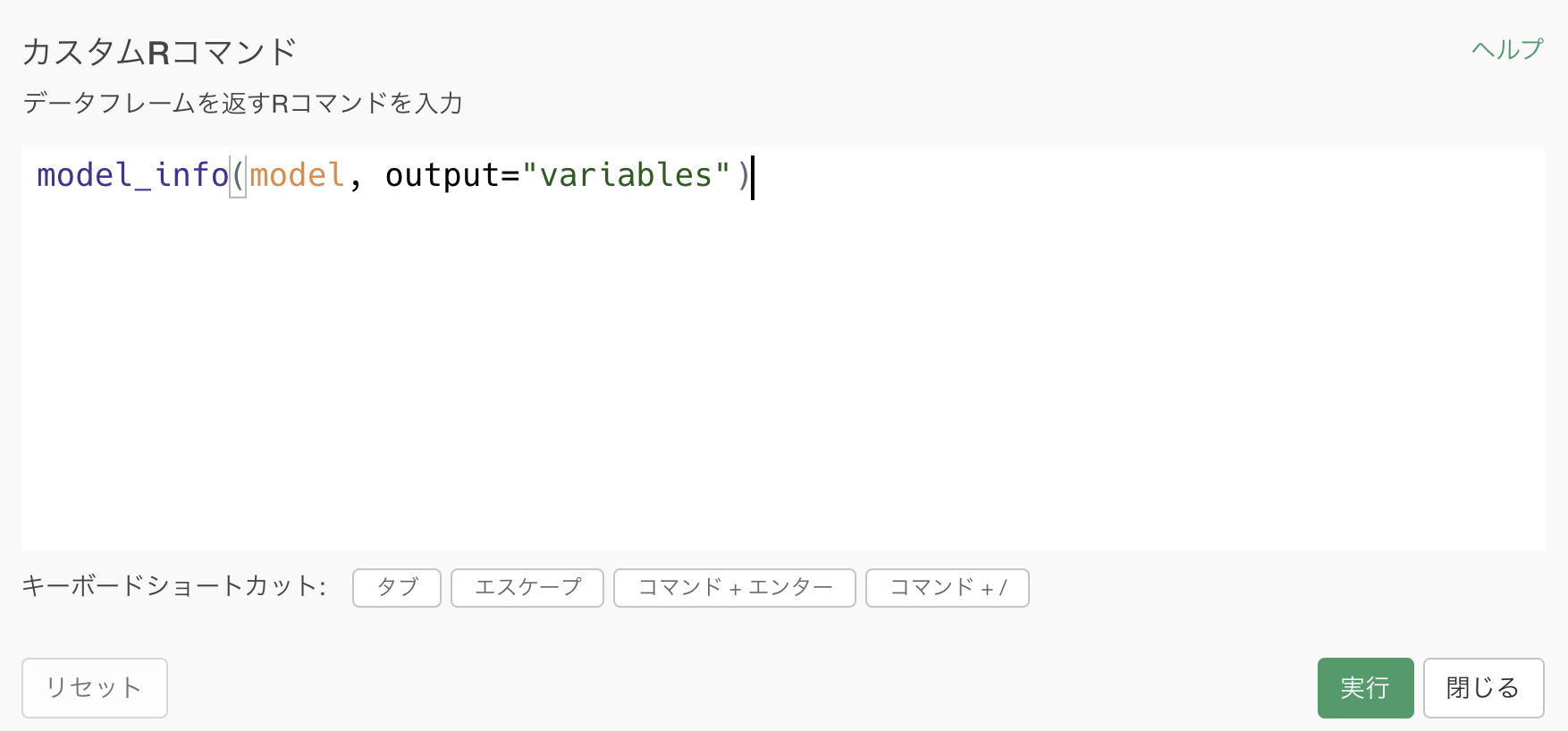Click the opening parenthesis after model_info
This screenshot has height=731, width=1568.
coord(238,175)
